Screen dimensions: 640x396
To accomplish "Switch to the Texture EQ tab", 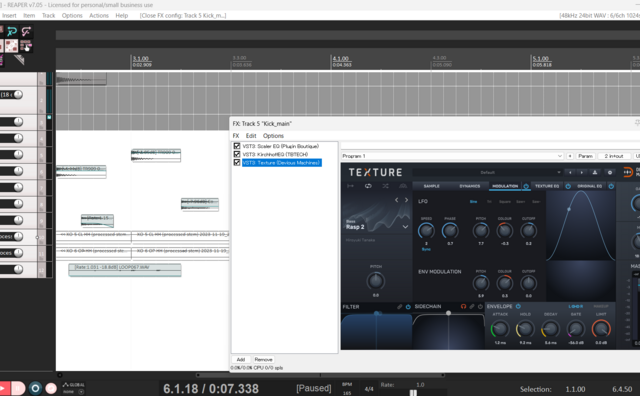I will coord(547,186).
